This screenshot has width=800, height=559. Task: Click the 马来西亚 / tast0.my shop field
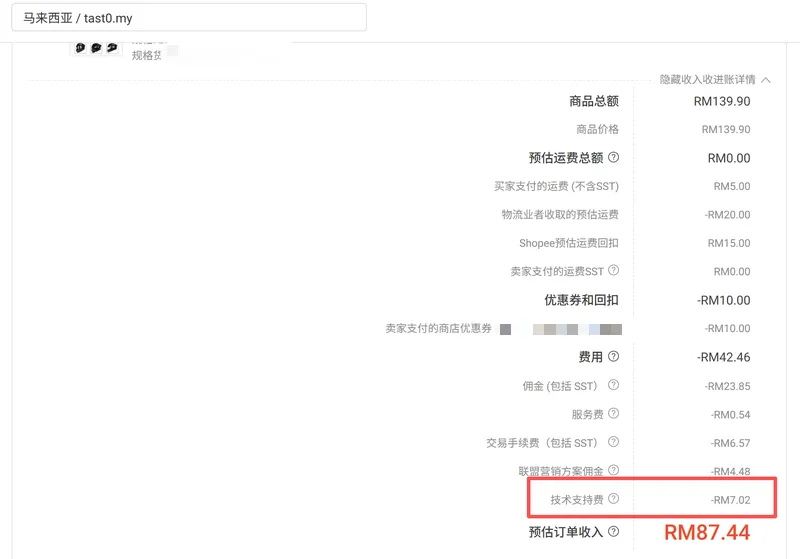(189, 18)
